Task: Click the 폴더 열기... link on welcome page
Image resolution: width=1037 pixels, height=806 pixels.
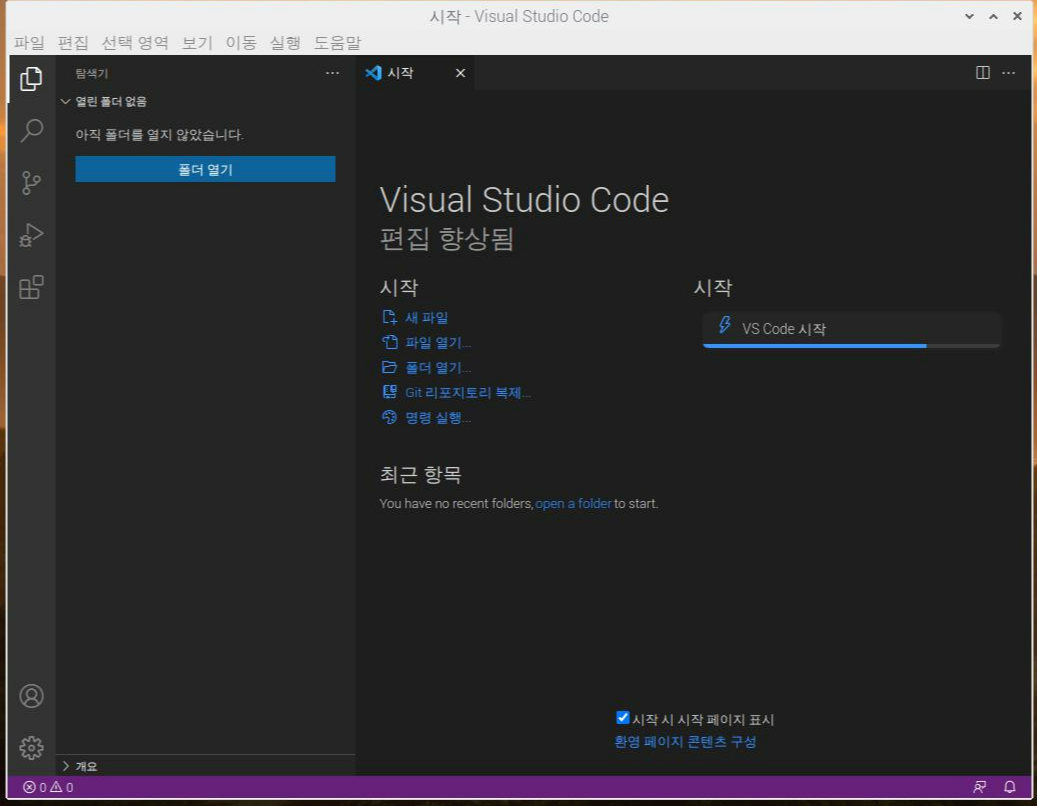Action: 438,368
